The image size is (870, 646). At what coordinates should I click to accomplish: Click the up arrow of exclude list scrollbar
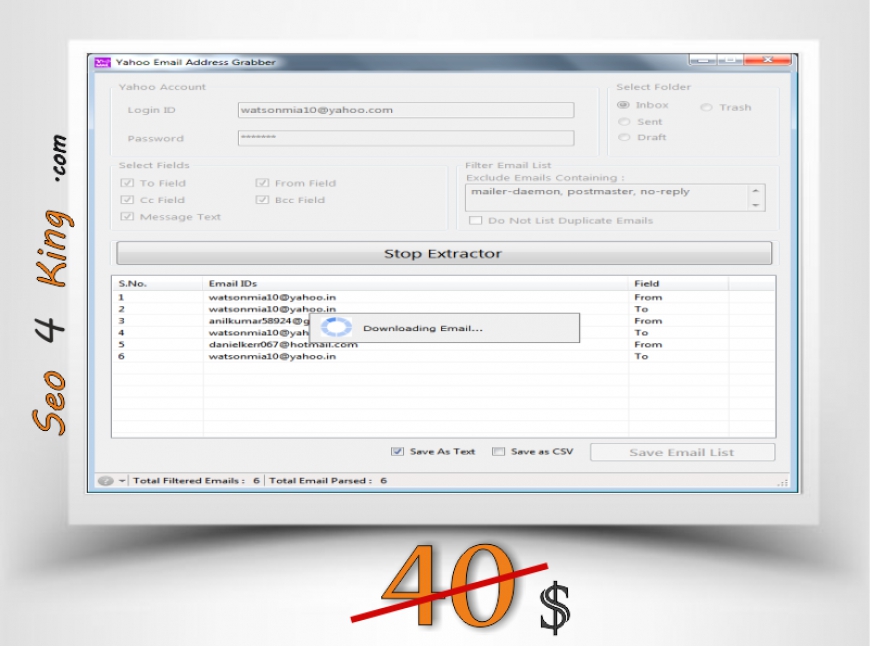tap(756, 191)
